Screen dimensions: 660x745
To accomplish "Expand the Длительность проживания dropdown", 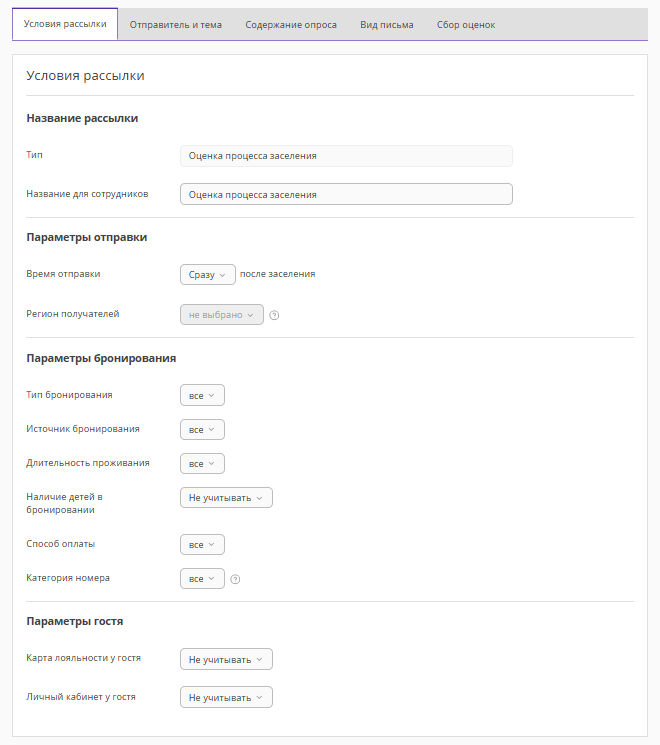I will pos(202,464).
